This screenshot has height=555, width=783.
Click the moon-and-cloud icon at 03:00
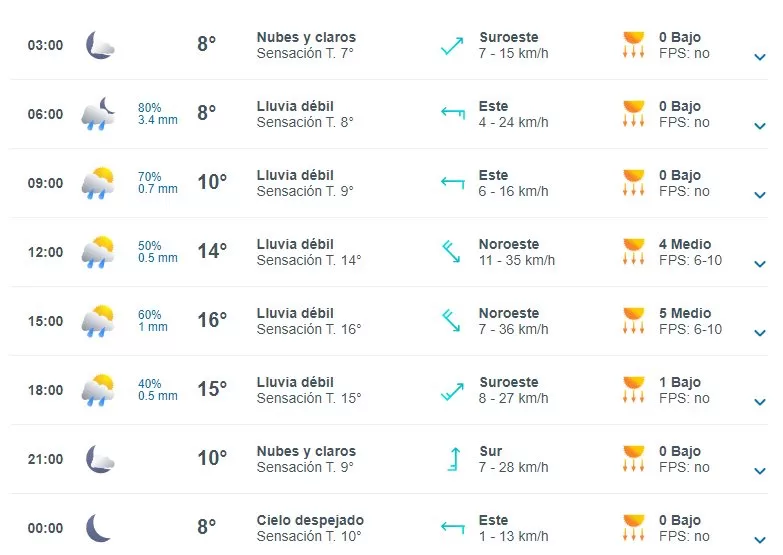(99, 45)
